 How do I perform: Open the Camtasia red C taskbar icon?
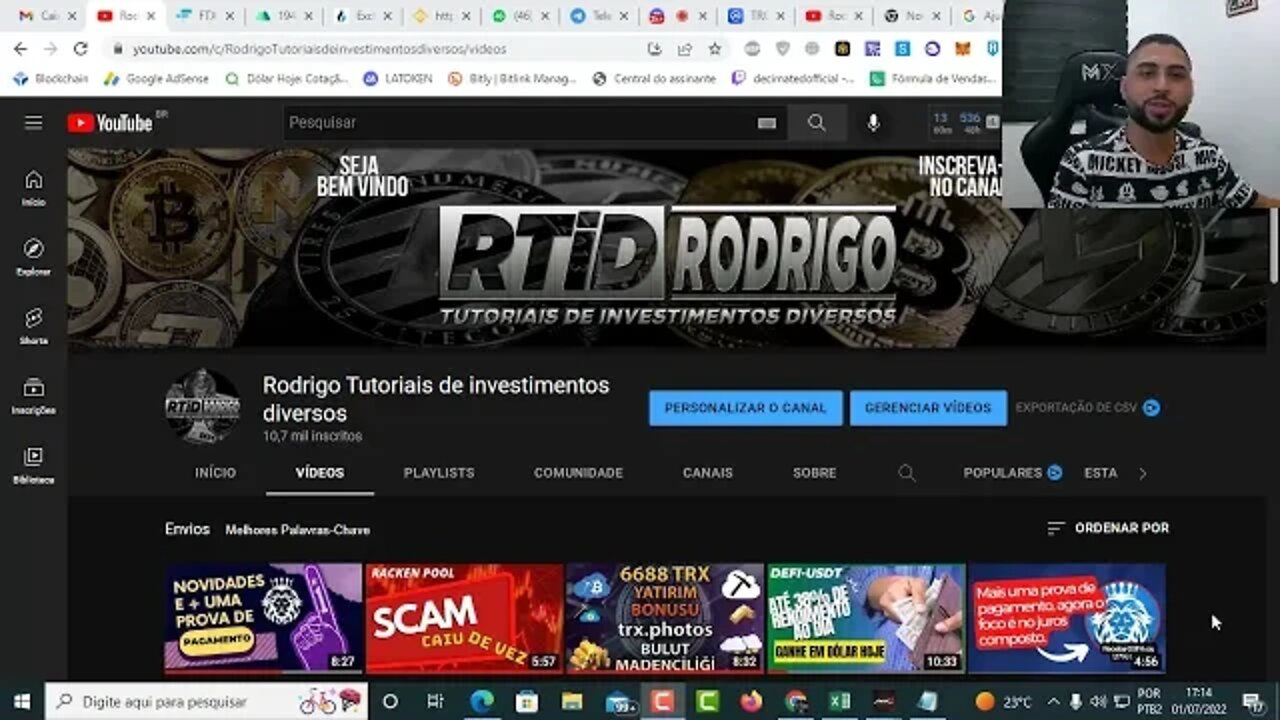click(x=661, y=701)
